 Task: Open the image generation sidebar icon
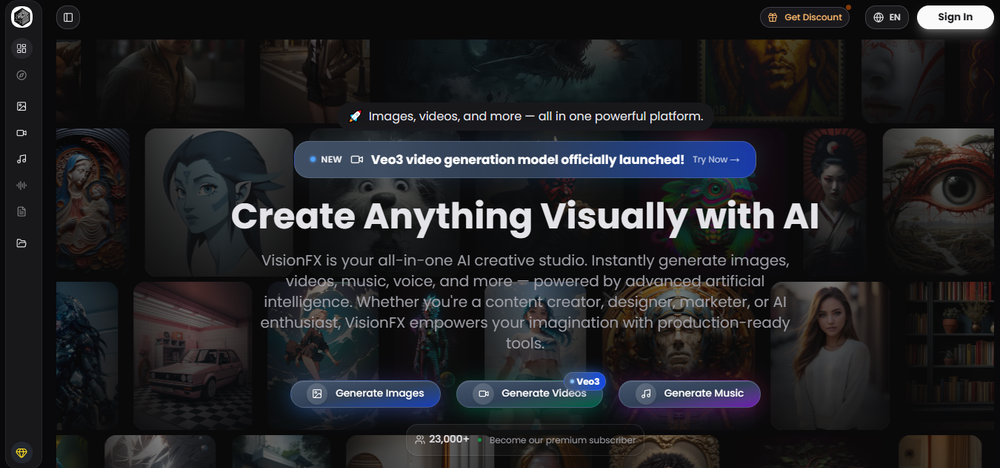coord(22,106)
